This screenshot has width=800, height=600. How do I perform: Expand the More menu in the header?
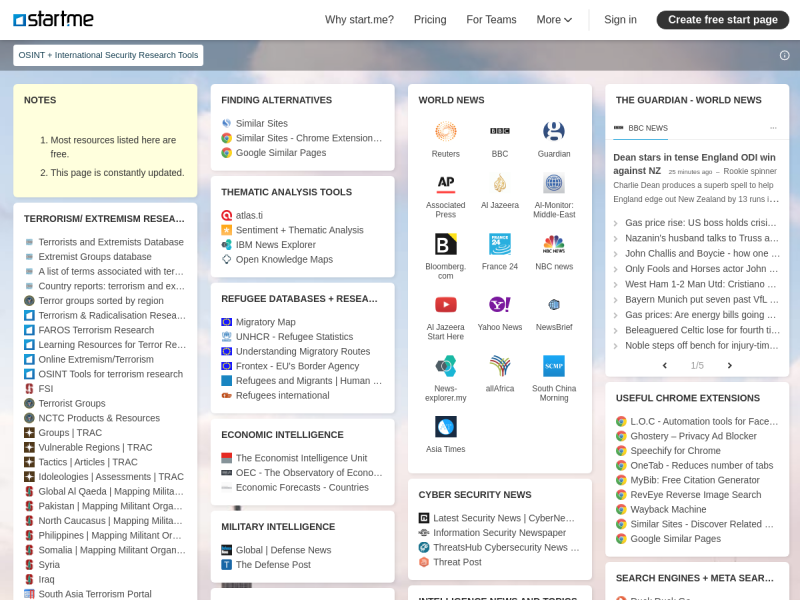coord(554,19)
